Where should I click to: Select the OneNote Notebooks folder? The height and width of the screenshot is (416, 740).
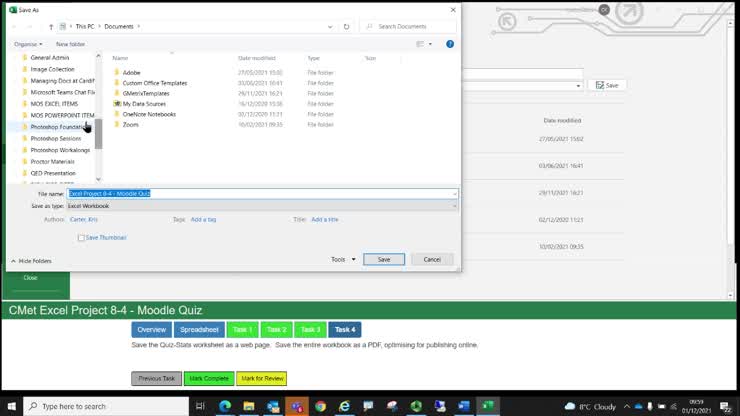click(149, 114)
